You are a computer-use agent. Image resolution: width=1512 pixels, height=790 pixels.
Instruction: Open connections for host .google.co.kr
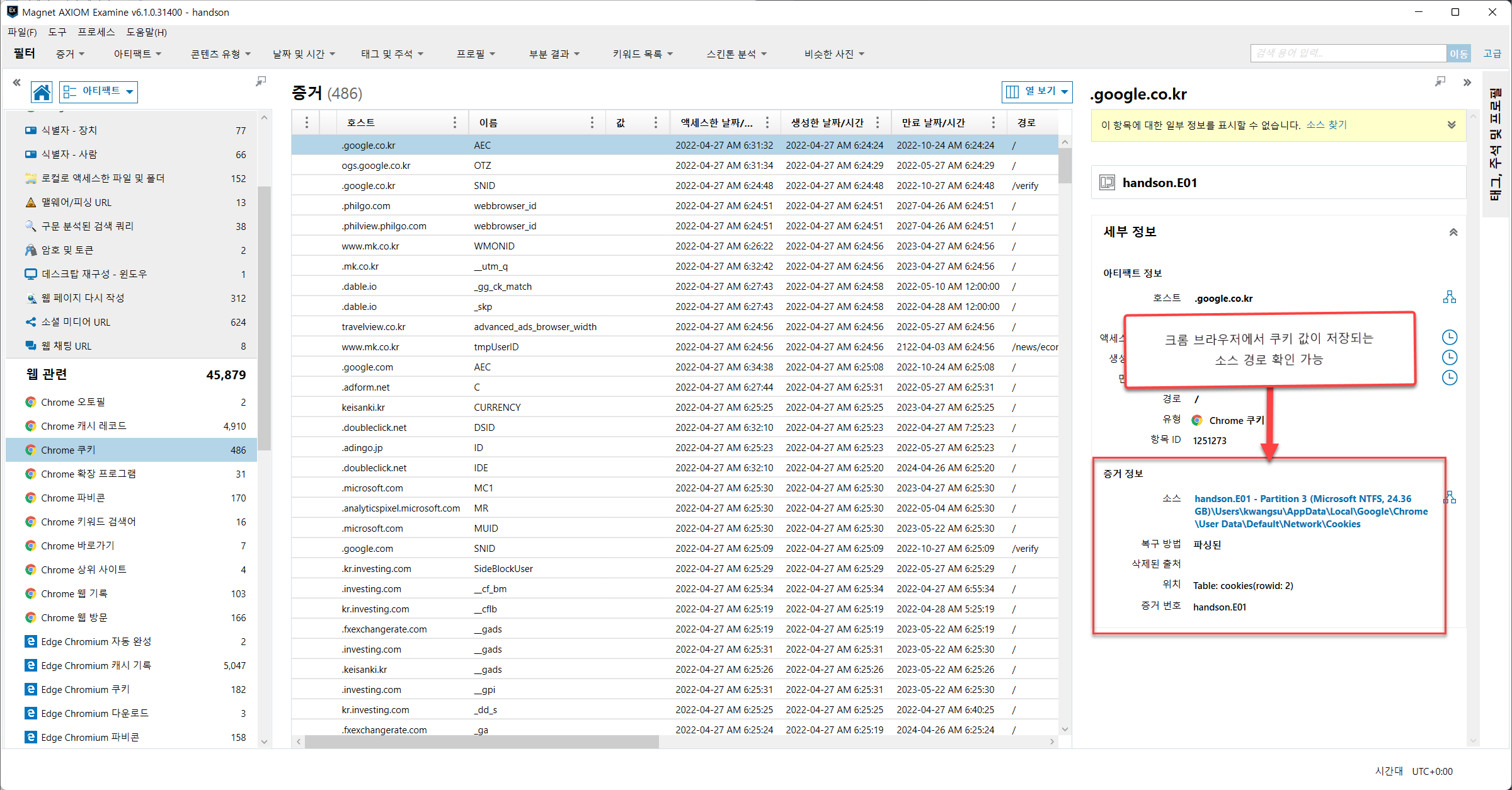click(1450, 297)
